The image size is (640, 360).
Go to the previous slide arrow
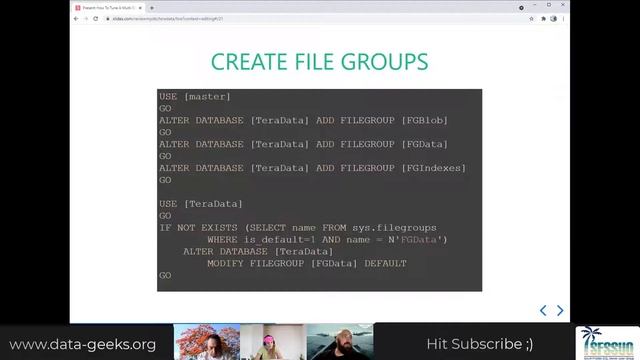point(543,311)
